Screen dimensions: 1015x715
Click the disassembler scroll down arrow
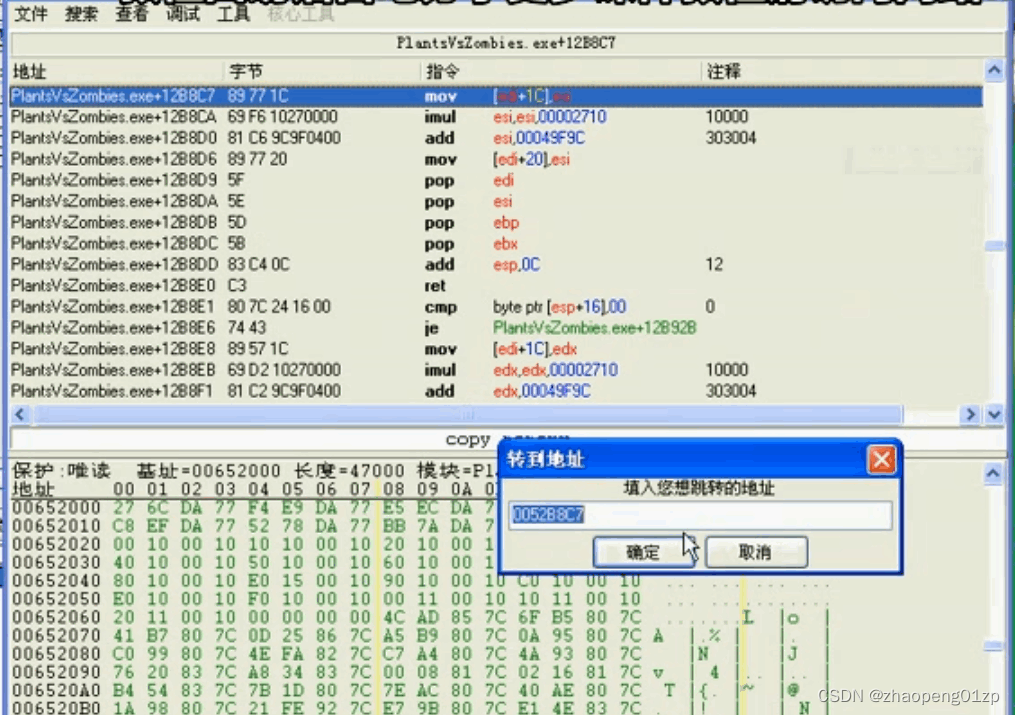pos(994,414)
